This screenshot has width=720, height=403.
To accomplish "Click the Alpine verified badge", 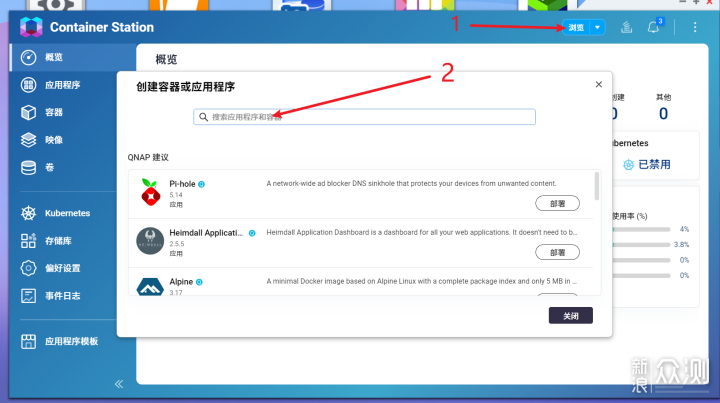I will click(x=199, y=282).
